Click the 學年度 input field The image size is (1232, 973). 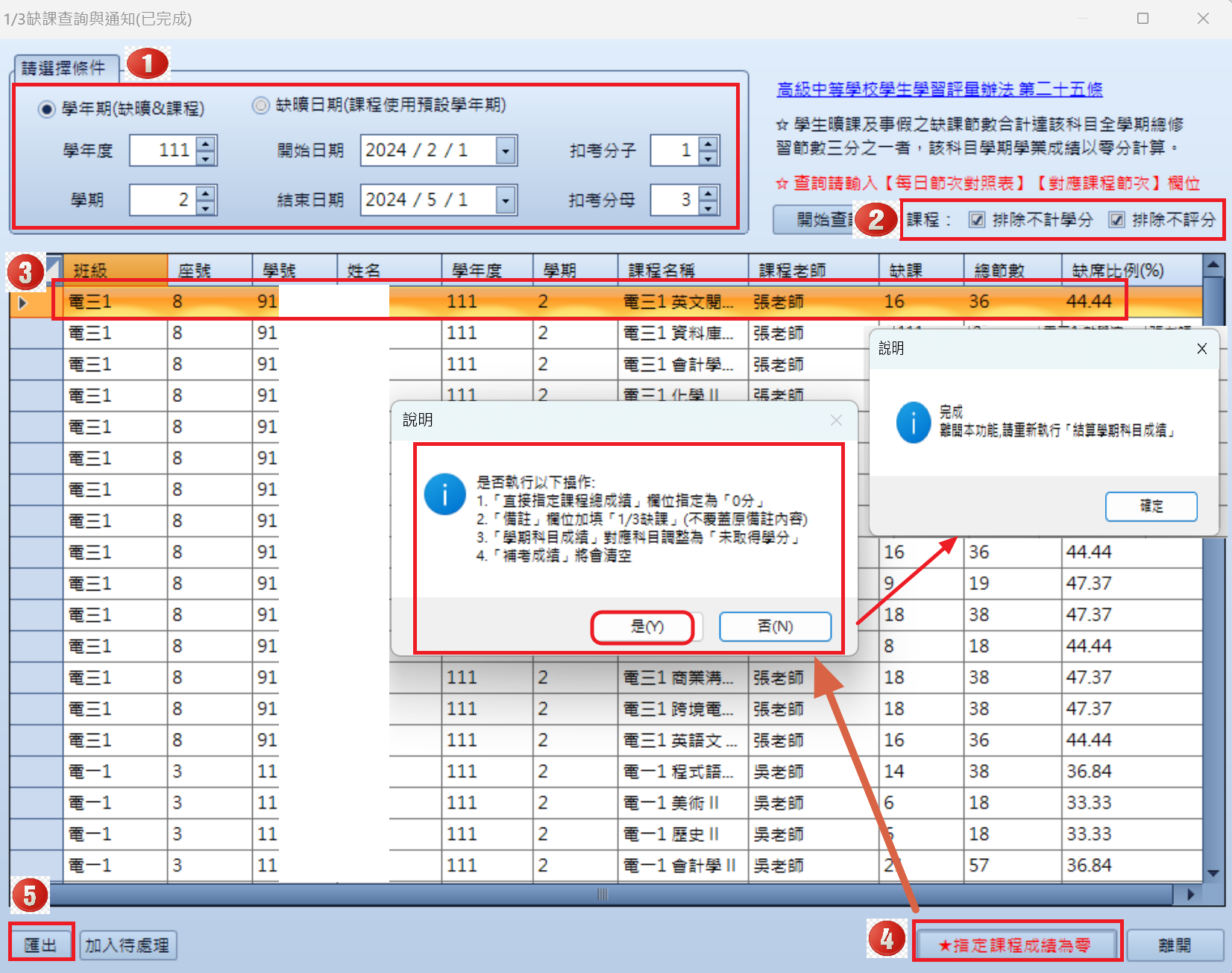click(x=163, y=151)
